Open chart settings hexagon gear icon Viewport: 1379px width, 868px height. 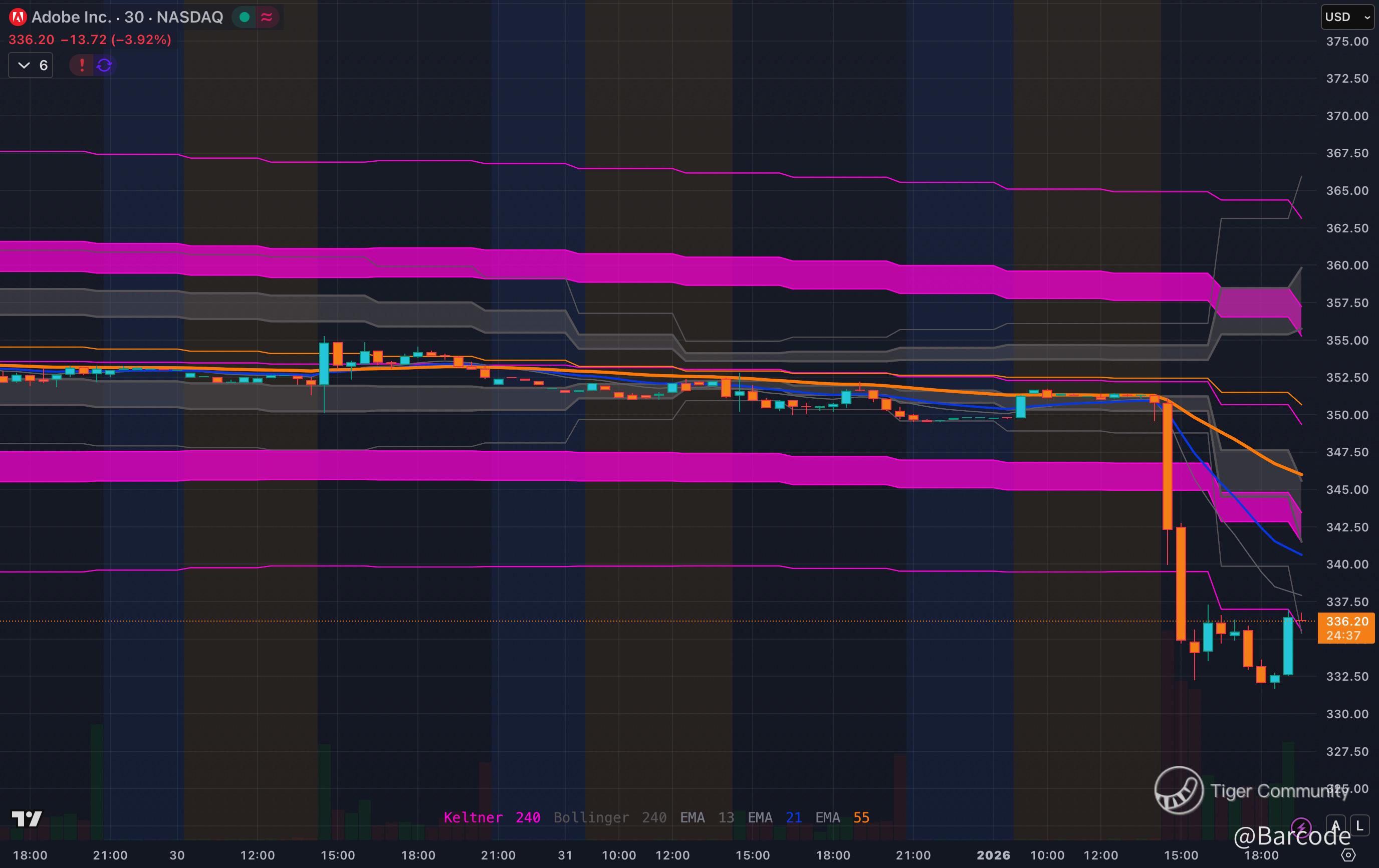(1348, 855)
